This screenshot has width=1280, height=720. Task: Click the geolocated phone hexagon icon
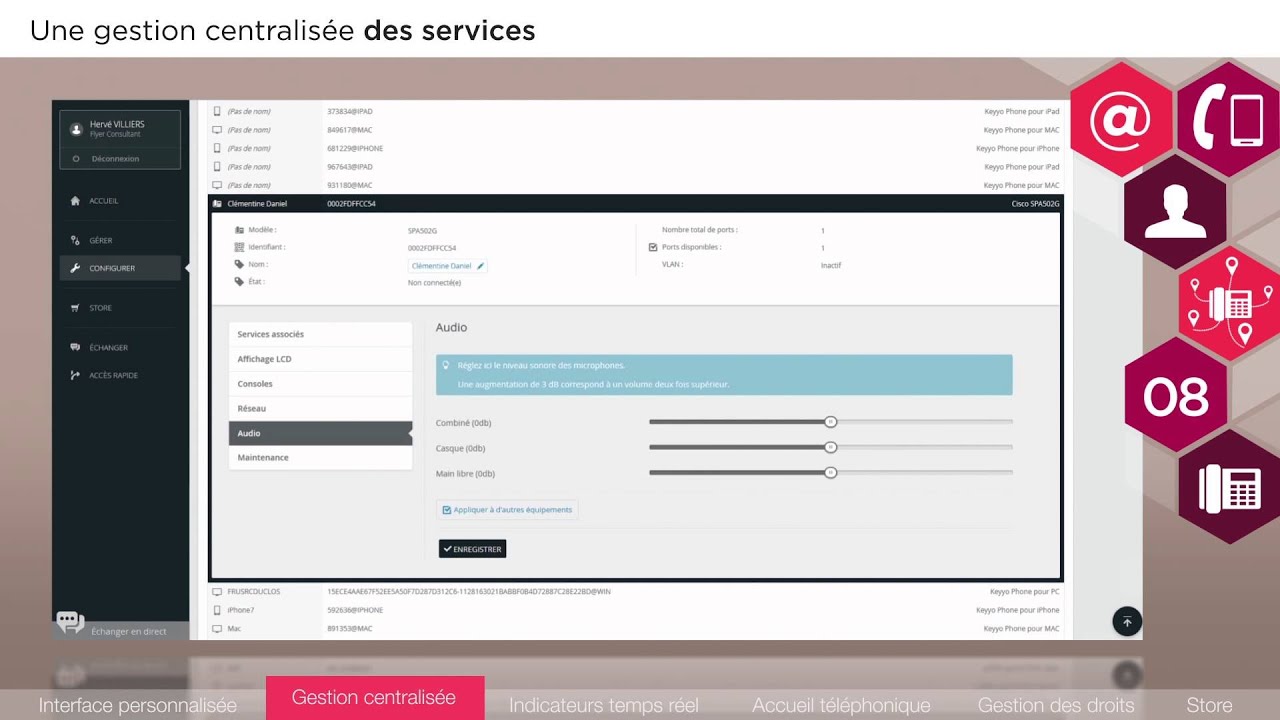[x=1230, y=304]
